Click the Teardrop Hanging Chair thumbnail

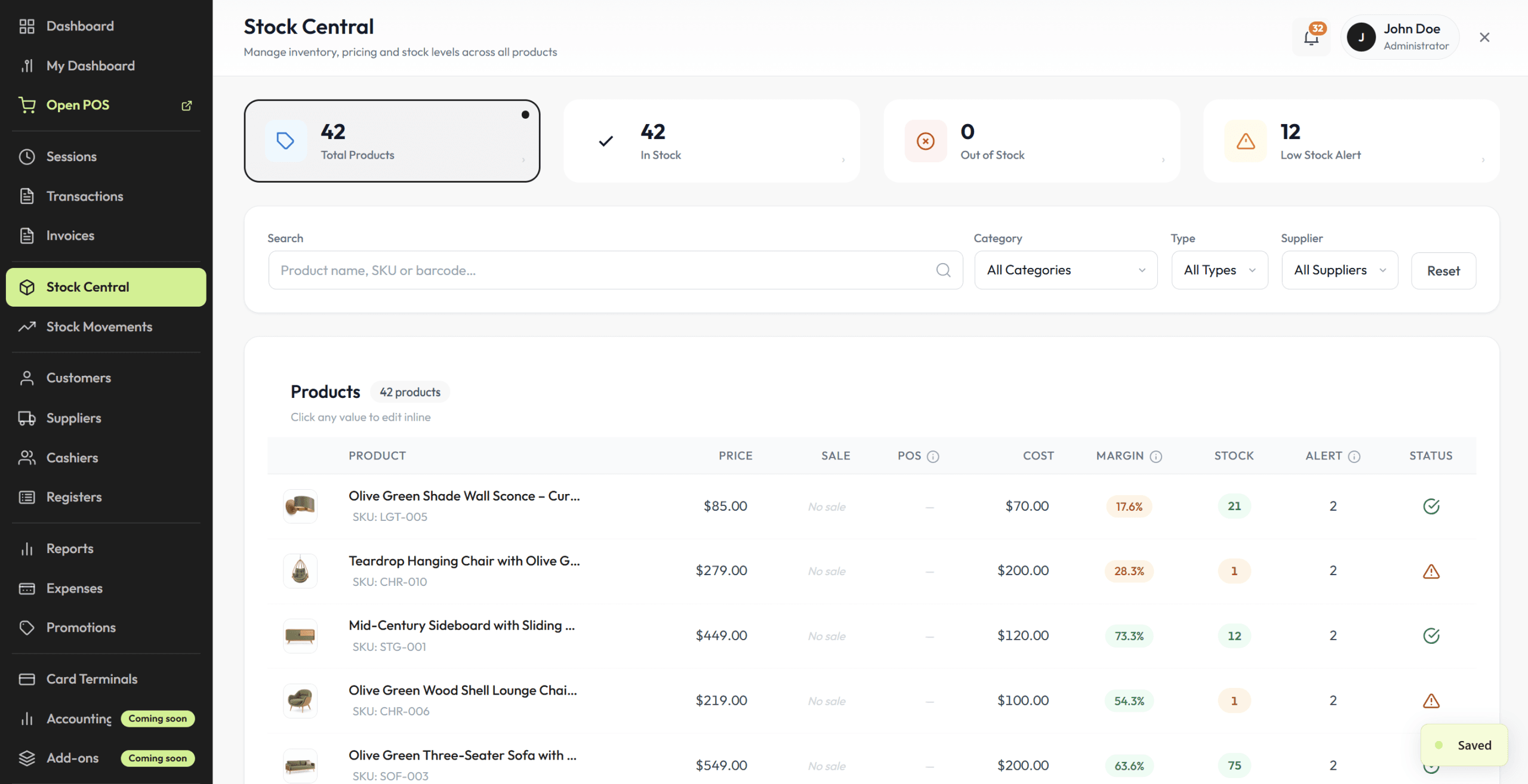[300, 572]
